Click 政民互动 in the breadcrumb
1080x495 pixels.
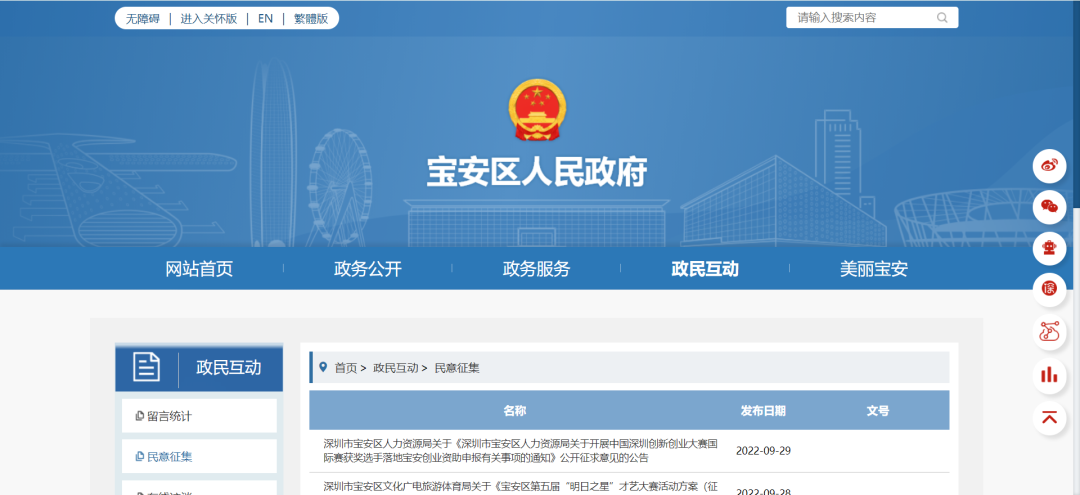[x=395, y=368]
